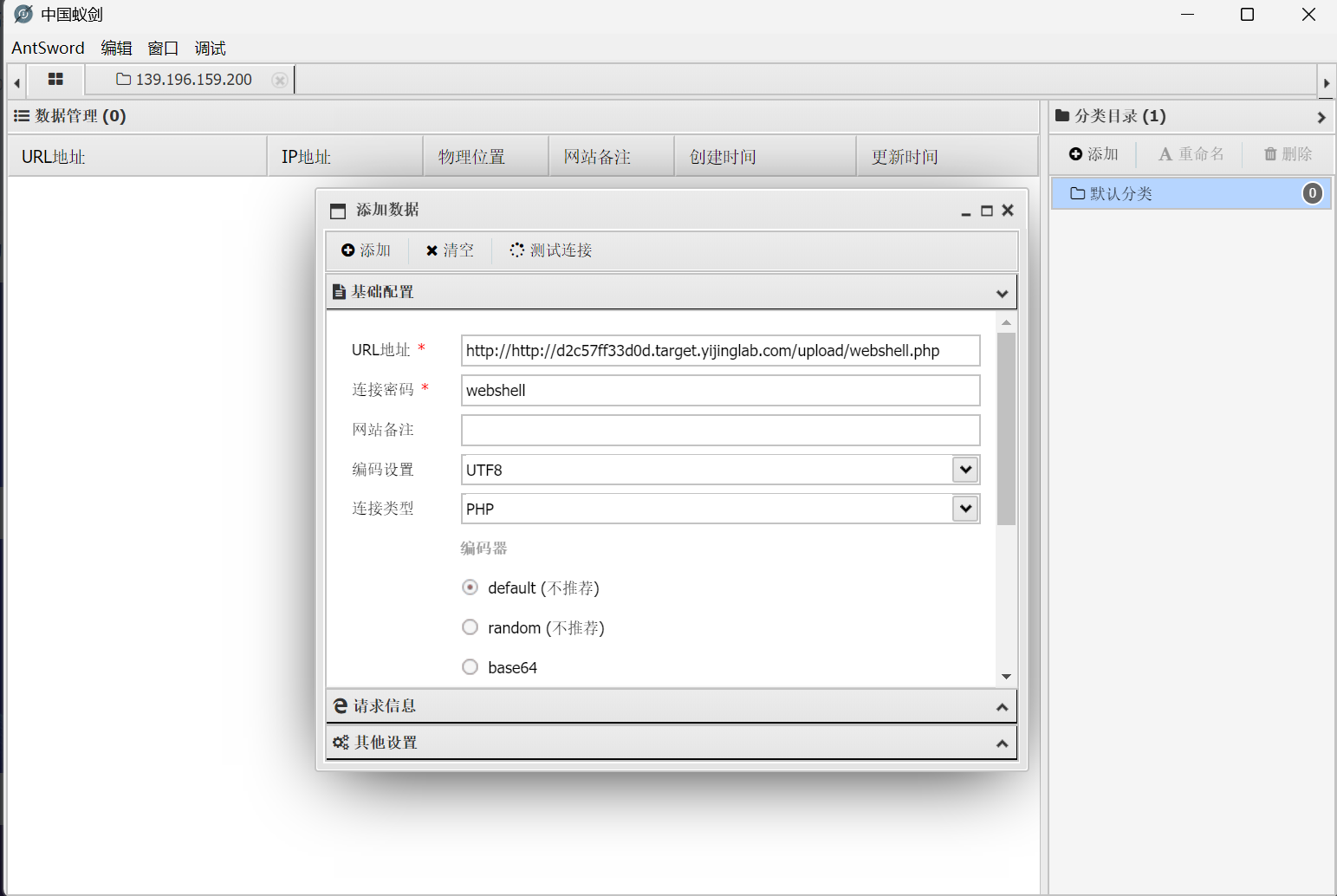This screenshot has width=1337, height=896.
Task: Open the 窗口 menu
Action: pyautogui.click(x=163, y=48)
